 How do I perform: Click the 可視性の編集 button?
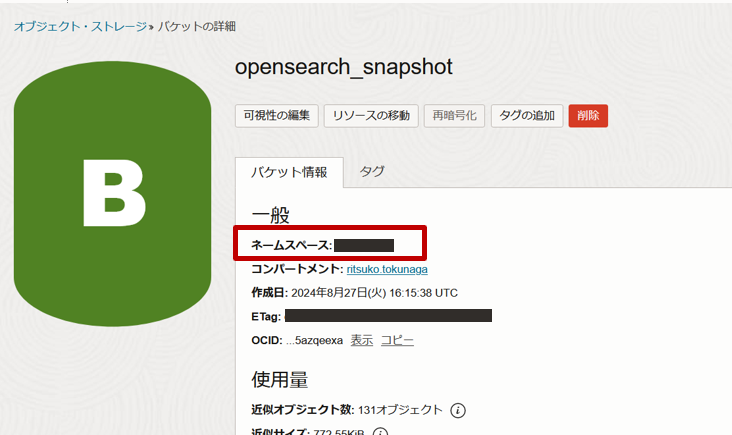click(x=277, y=115)
